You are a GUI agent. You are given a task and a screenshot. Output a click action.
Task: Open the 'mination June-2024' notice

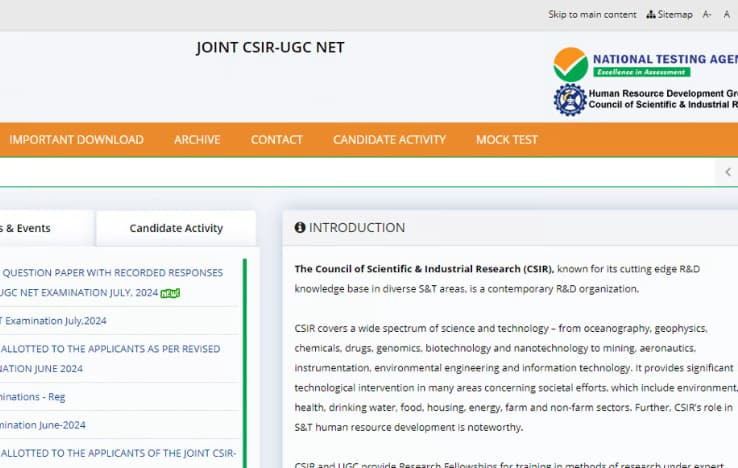[43, 425]
